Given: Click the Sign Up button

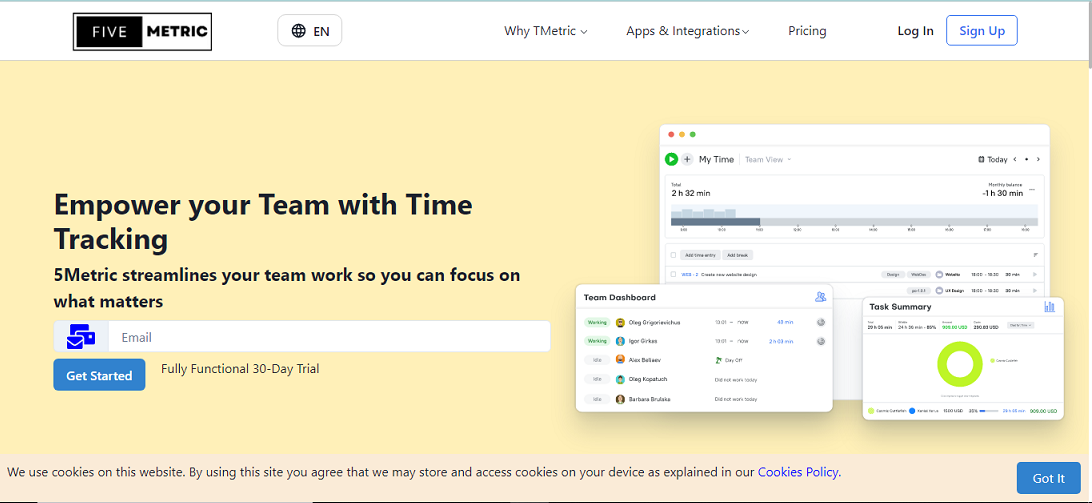Looking at the screenshot, I should 981,31.
